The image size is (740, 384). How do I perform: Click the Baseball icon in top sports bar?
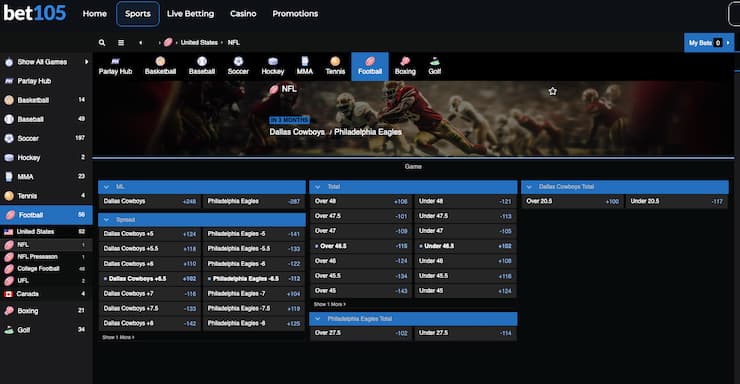point(202,61)
